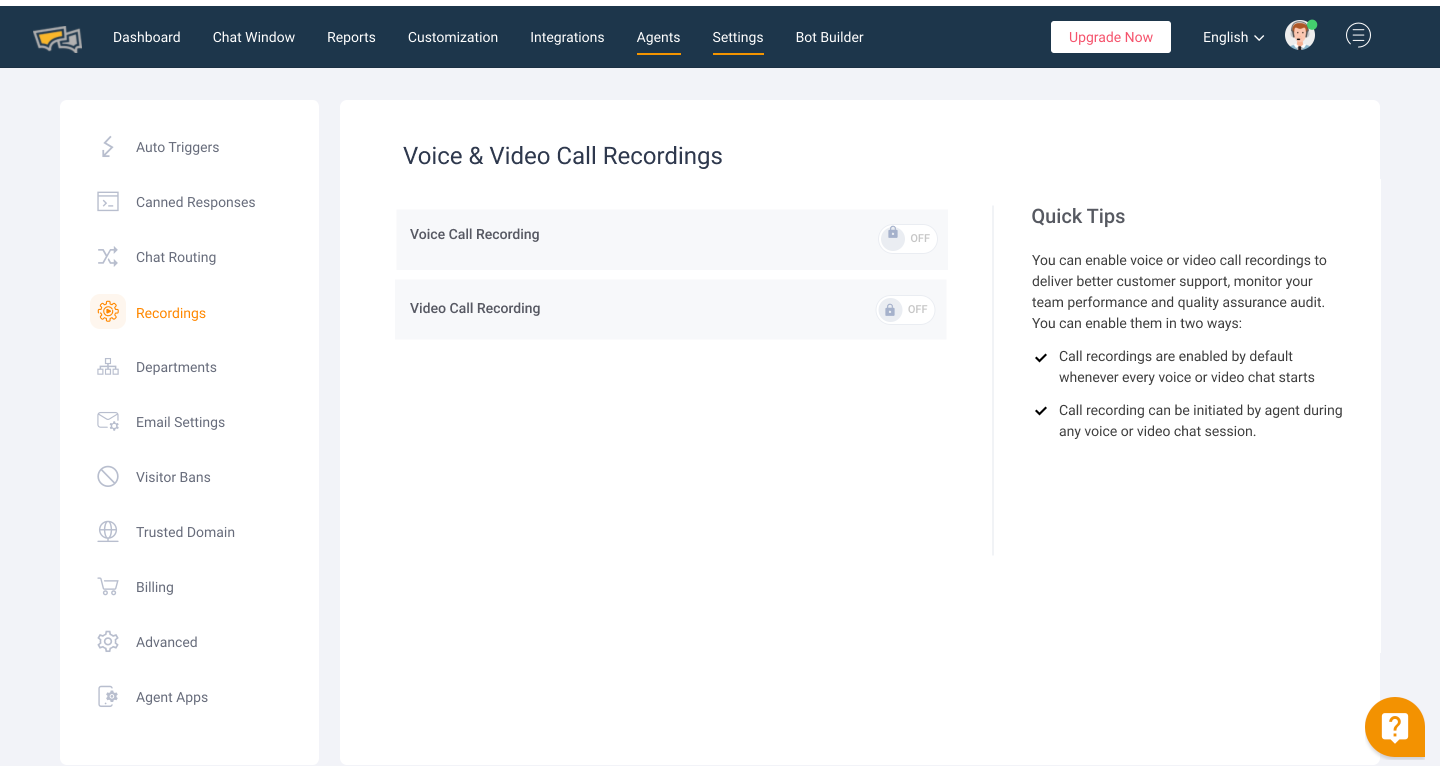Click the tip about recordings enabled by default
This screenshot has height=766, width=1440.
click(1187, 367)
